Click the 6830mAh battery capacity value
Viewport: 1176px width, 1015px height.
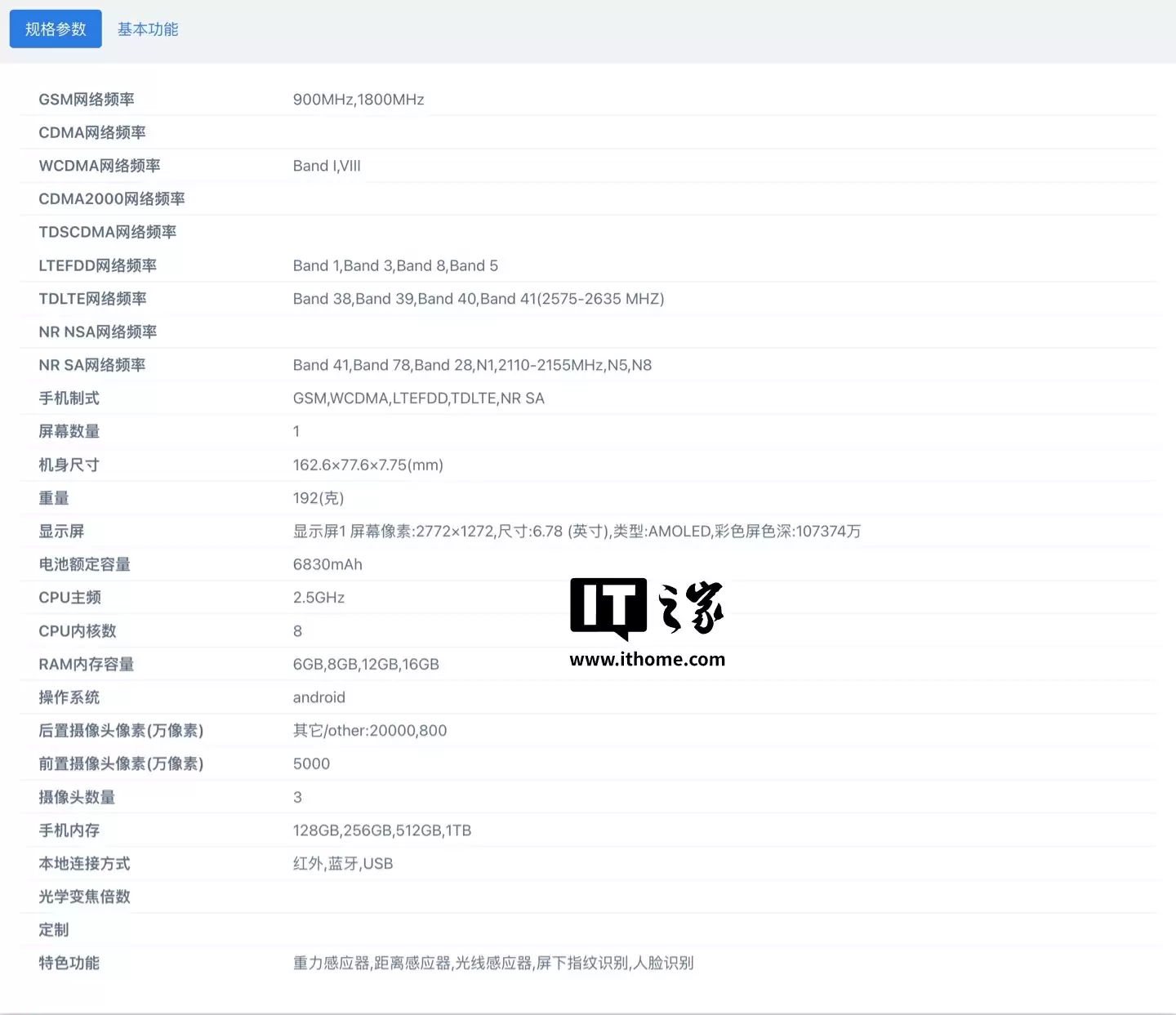tap(327, 563)
